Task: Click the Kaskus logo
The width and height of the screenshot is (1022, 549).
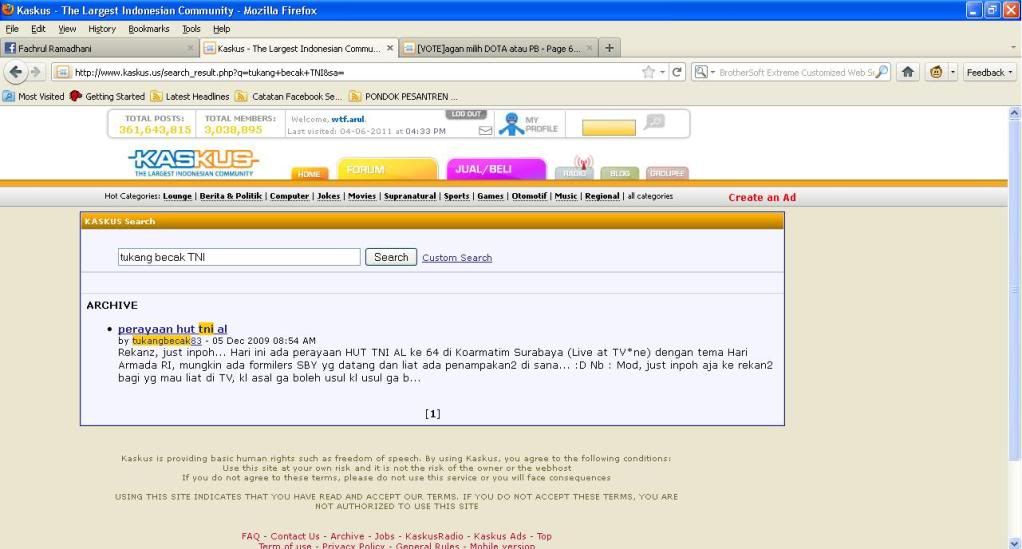Action: 194,162
